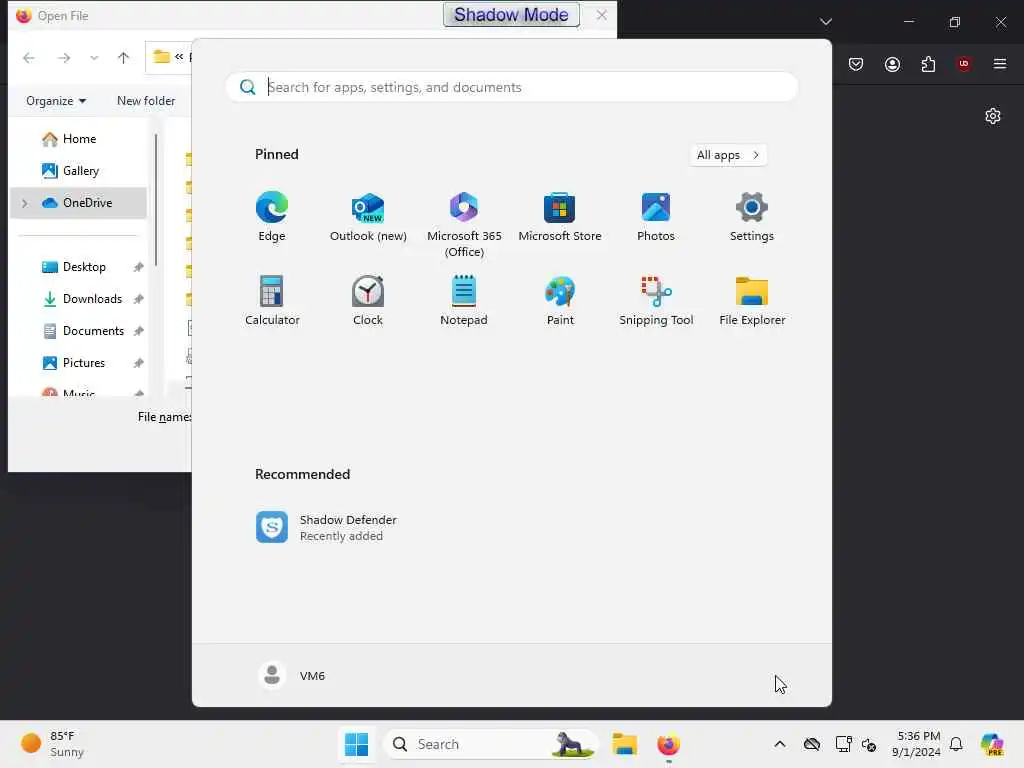
Task: Select Desktop in the navigation pane
Action: click(78, 266)
